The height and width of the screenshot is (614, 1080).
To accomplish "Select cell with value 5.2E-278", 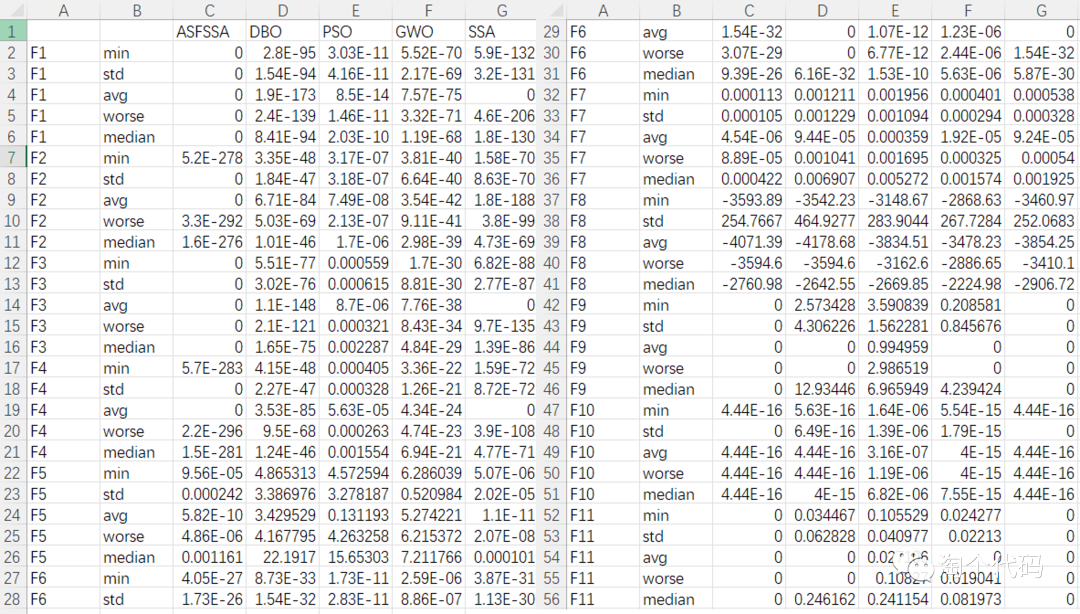I will pos(209,158).
